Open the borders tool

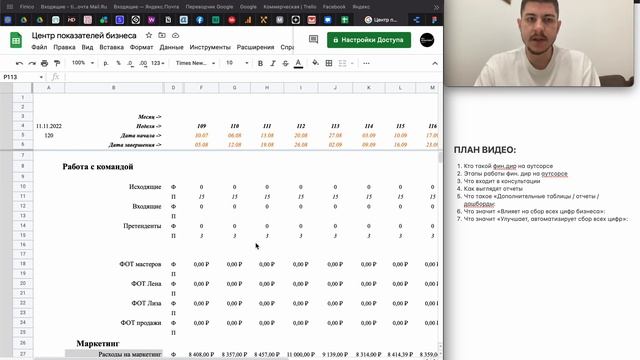pos(329,63)
